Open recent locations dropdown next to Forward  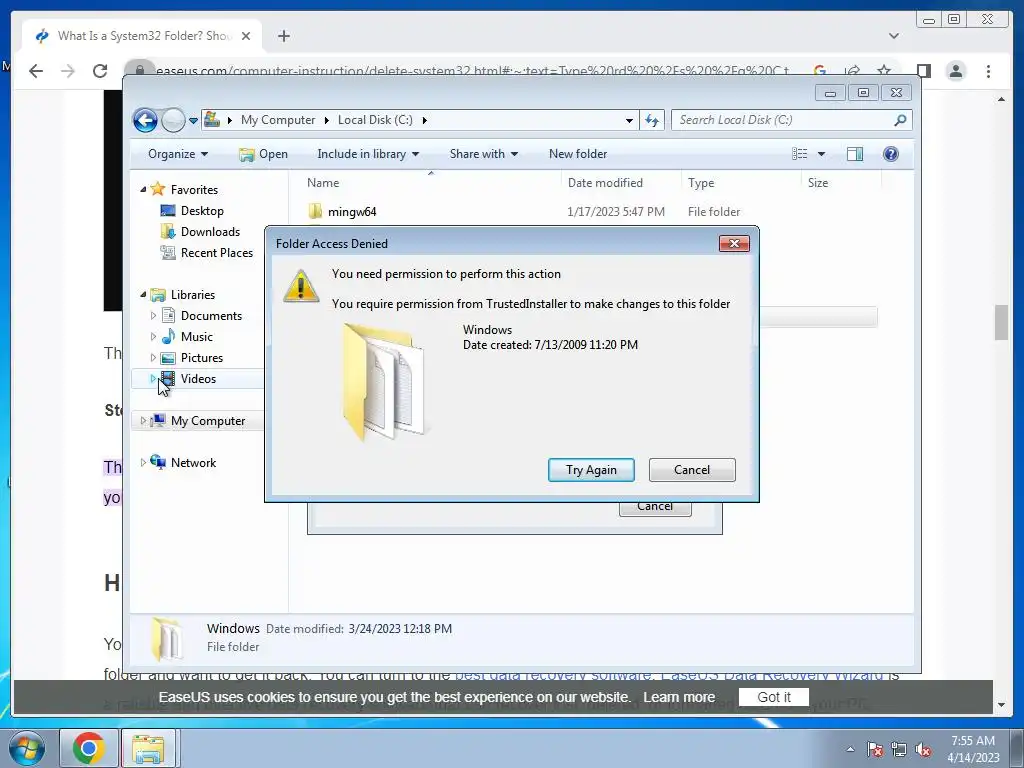tap(193, 121)
